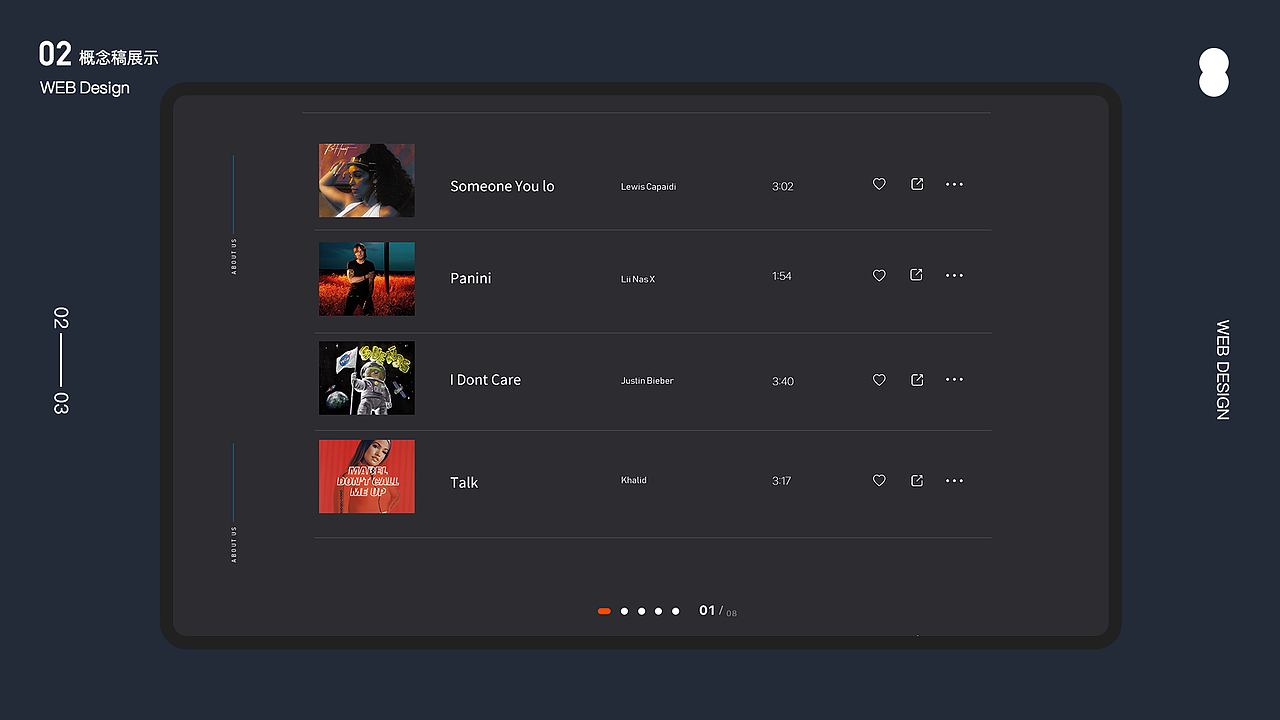
Task: Open more options for Someone You lo
Action: click(x=954, y=185)
